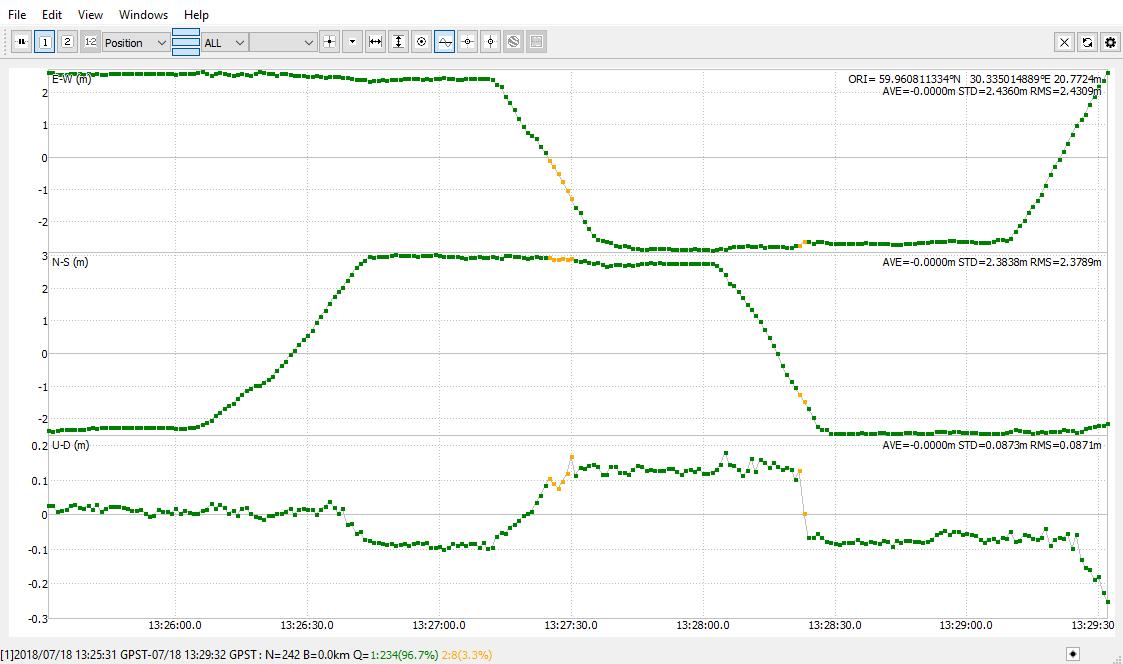
Task: Fit plot horizontally with double-arrow icon
Action: [x=375, y=42]
